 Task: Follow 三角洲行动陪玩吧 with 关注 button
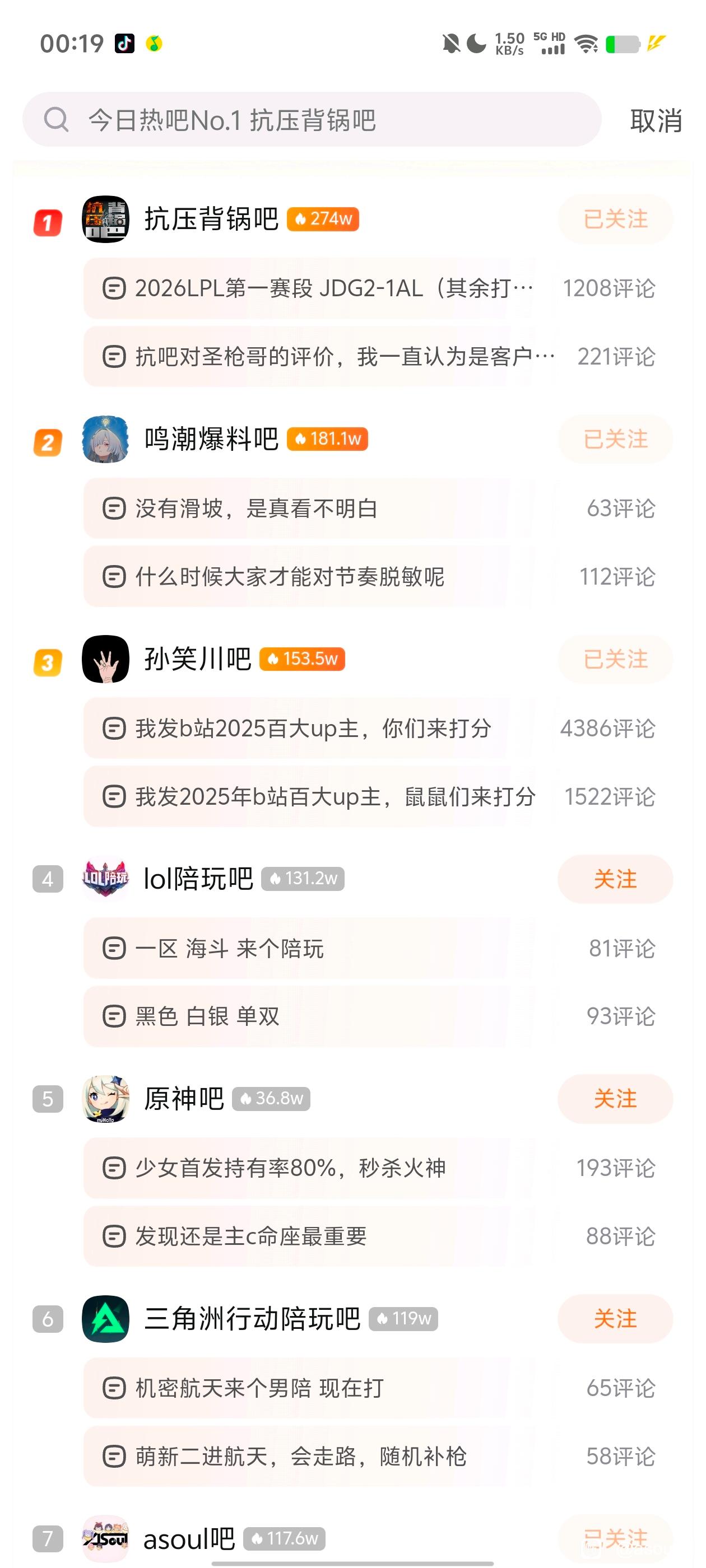615,1318
